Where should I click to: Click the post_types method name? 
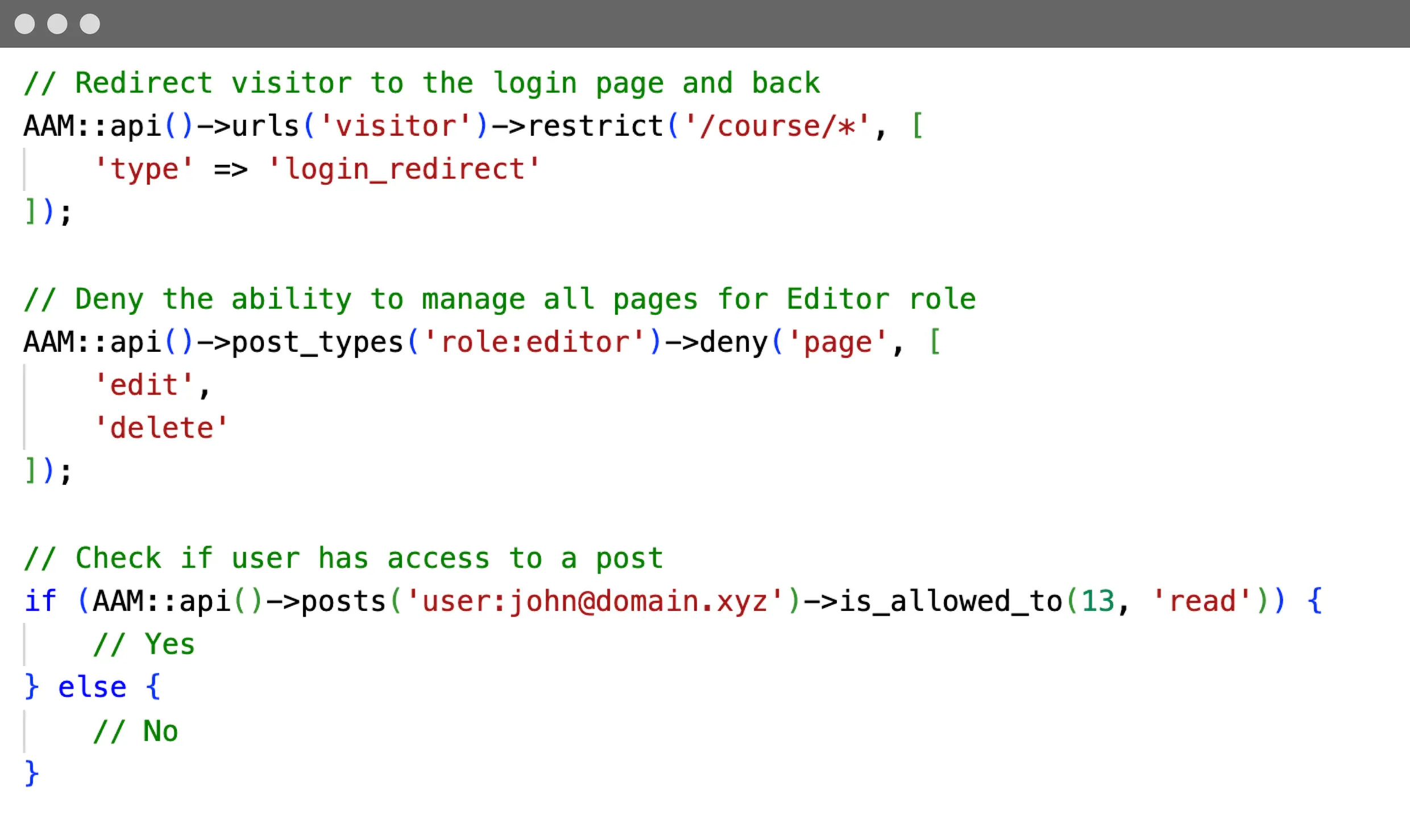pyautogui.click(x=317, y=343)
